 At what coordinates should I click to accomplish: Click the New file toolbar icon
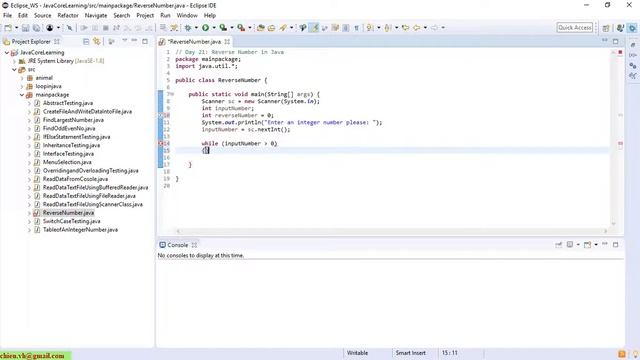click(x=8, y=28)
